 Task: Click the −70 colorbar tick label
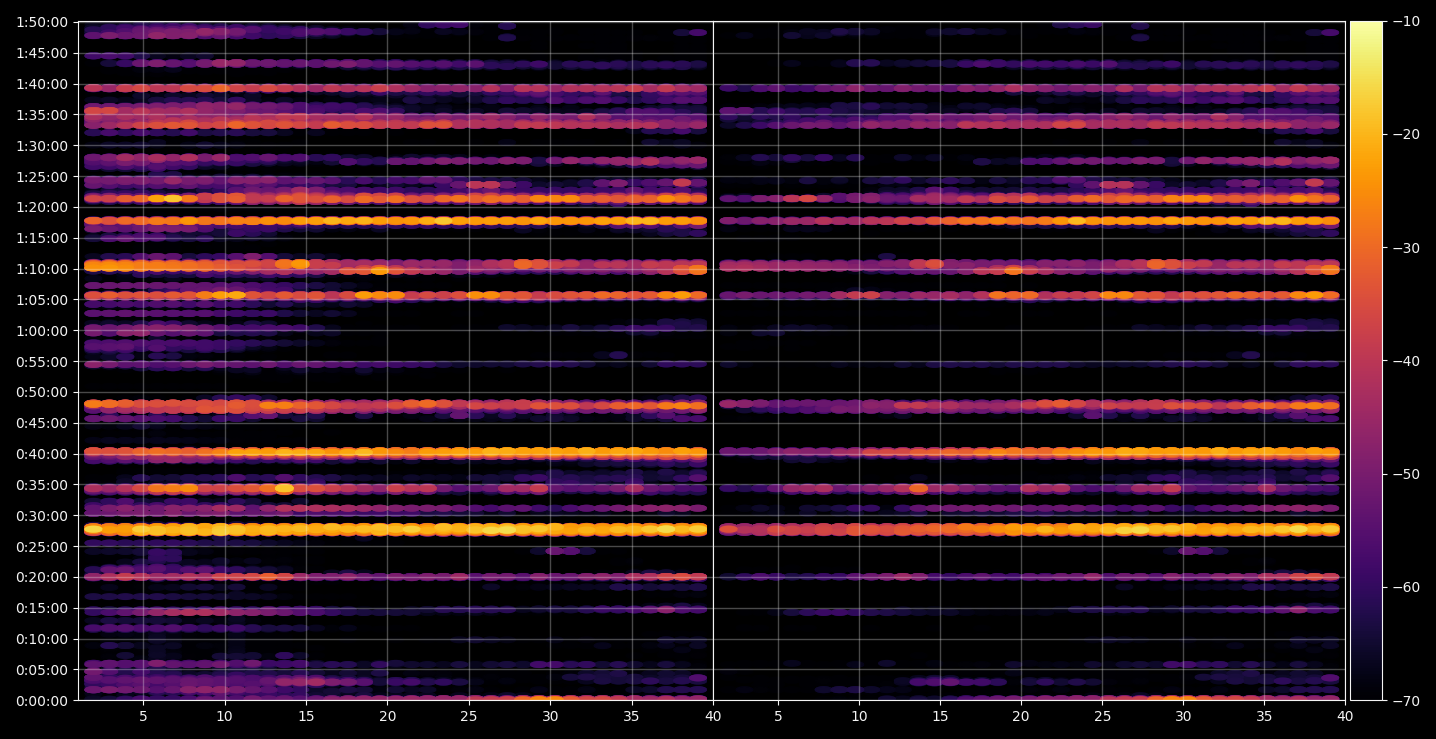(1402, 700)
